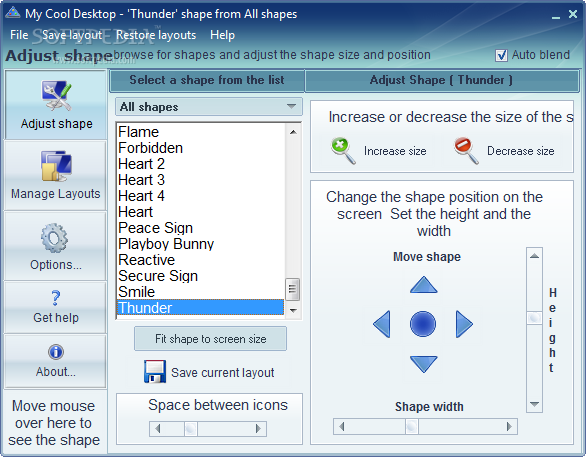The image size is (586, 457).
Task: Click the Options gear icon
Action: pyautogui.click(x=55, y=238)
